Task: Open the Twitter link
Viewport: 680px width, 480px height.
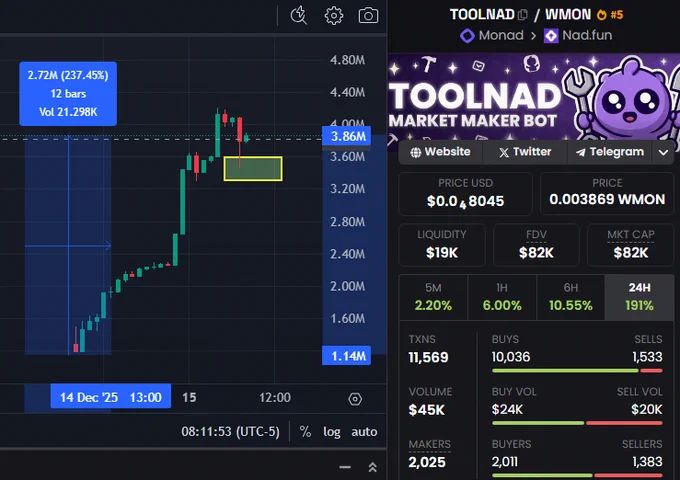Action: click(525, 152)
